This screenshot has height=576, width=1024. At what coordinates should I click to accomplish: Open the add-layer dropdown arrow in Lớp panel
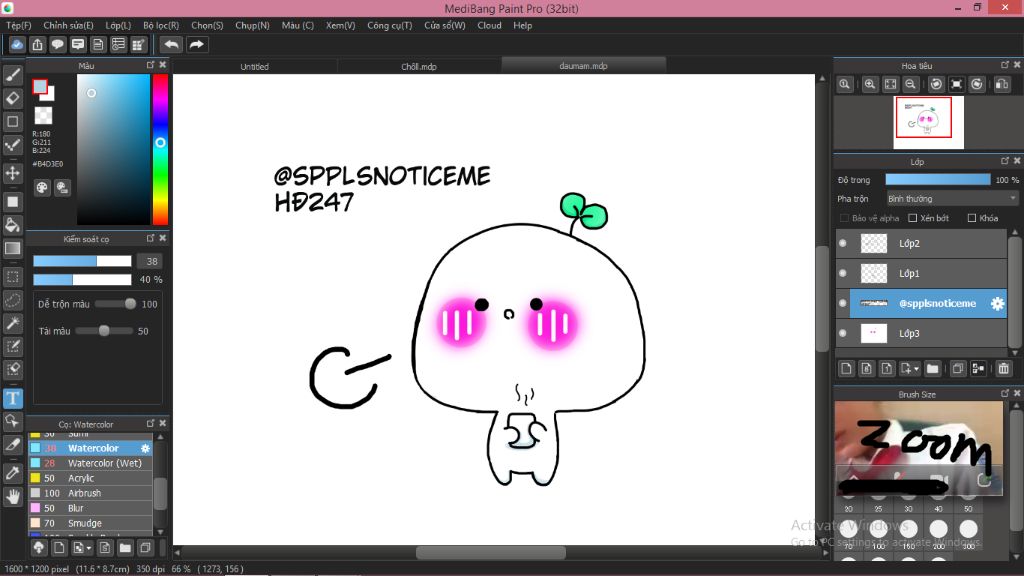tap(916, 369)
